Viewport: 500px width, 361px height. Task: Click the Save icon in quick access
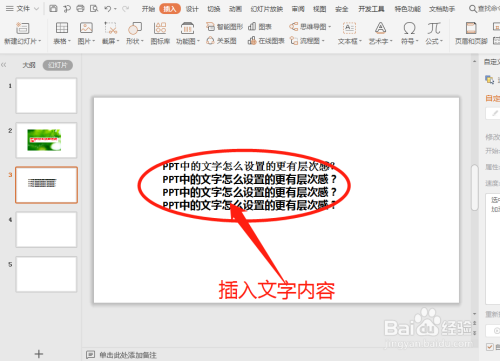(53, 8)
